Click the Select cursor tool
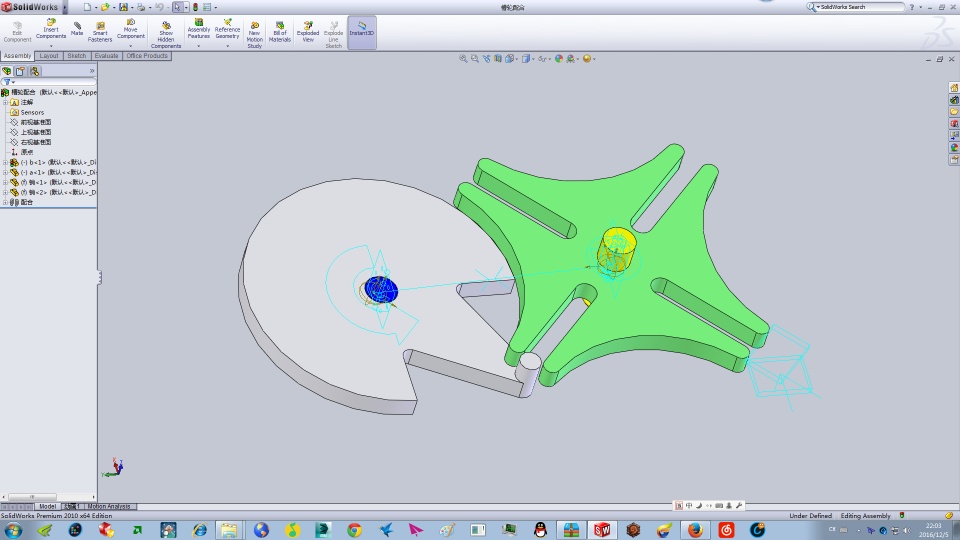Viewport: 960px width, 540px height. [177, 7]
